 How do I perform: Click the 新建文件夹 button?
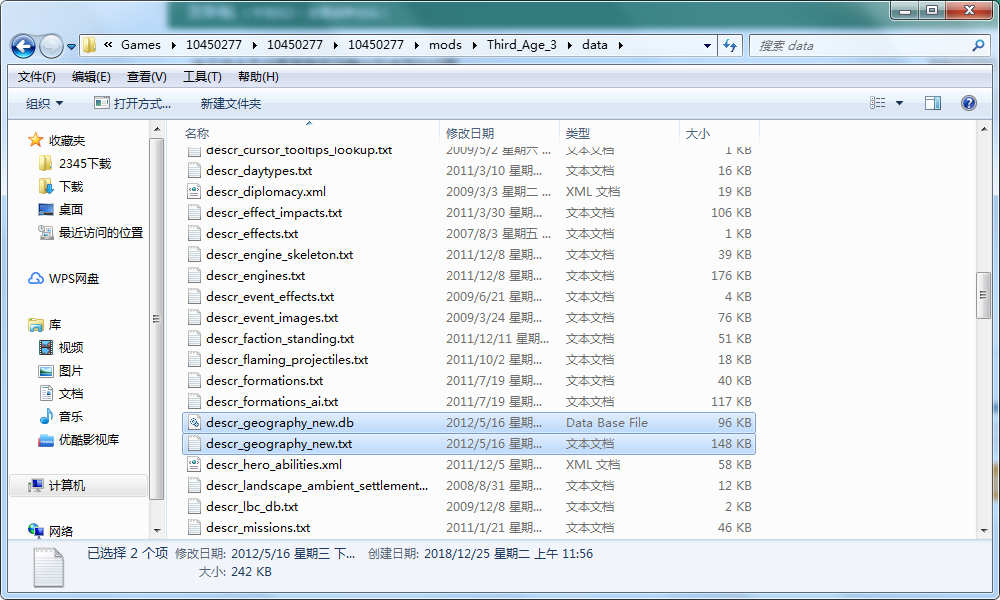coord(231,103)
